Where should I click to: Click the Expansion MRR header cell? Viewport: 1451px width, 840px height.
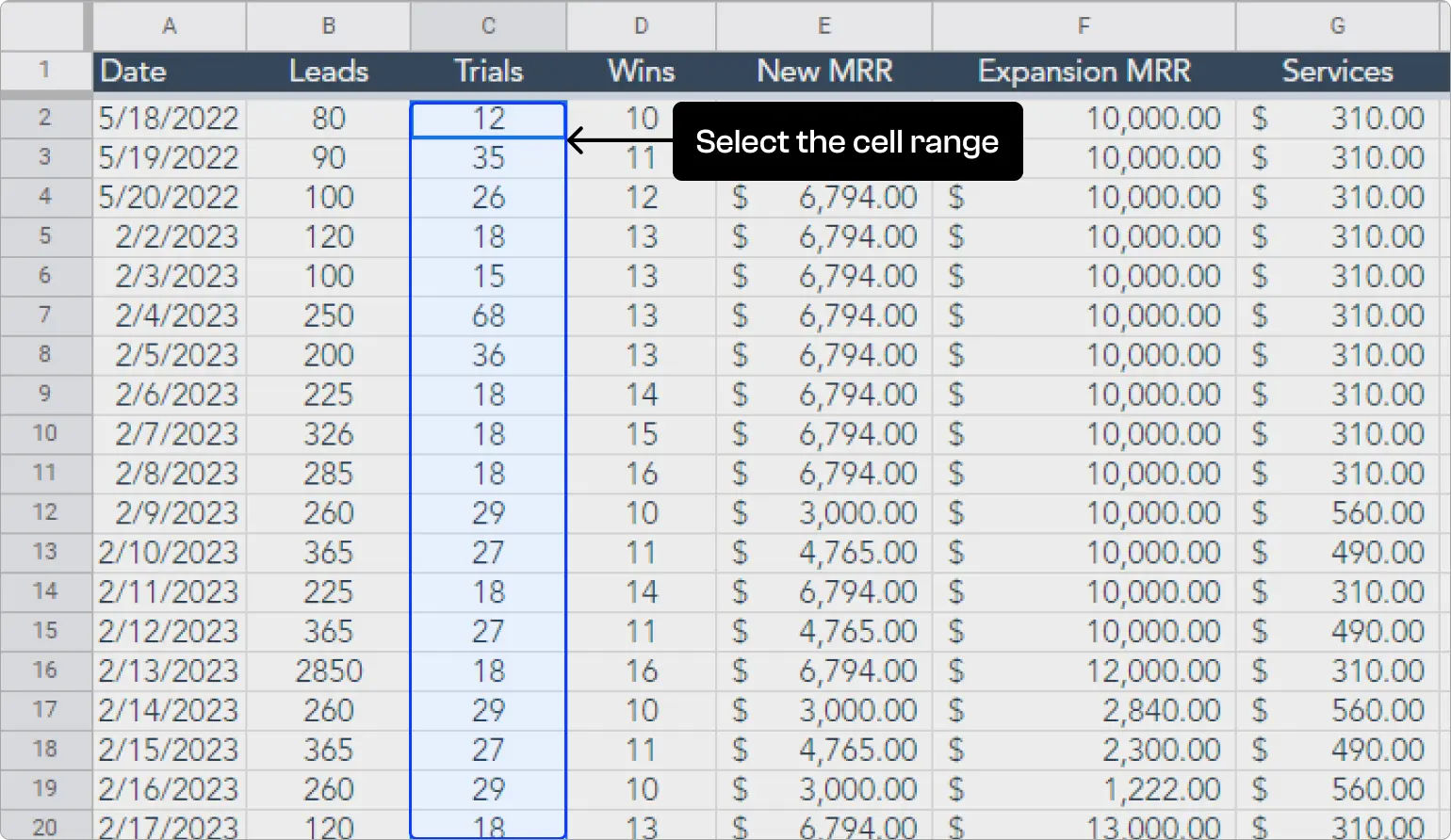point(1084,71)
